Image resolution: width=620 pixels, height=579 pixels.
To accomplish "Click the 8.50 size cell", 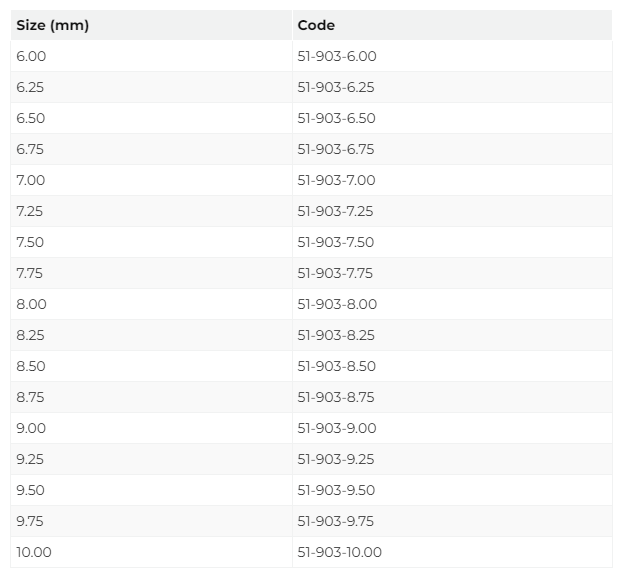I will [x=151, y=366].
